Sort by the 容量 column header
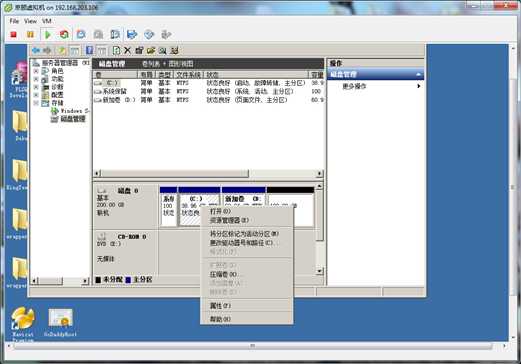 point(316,75)
